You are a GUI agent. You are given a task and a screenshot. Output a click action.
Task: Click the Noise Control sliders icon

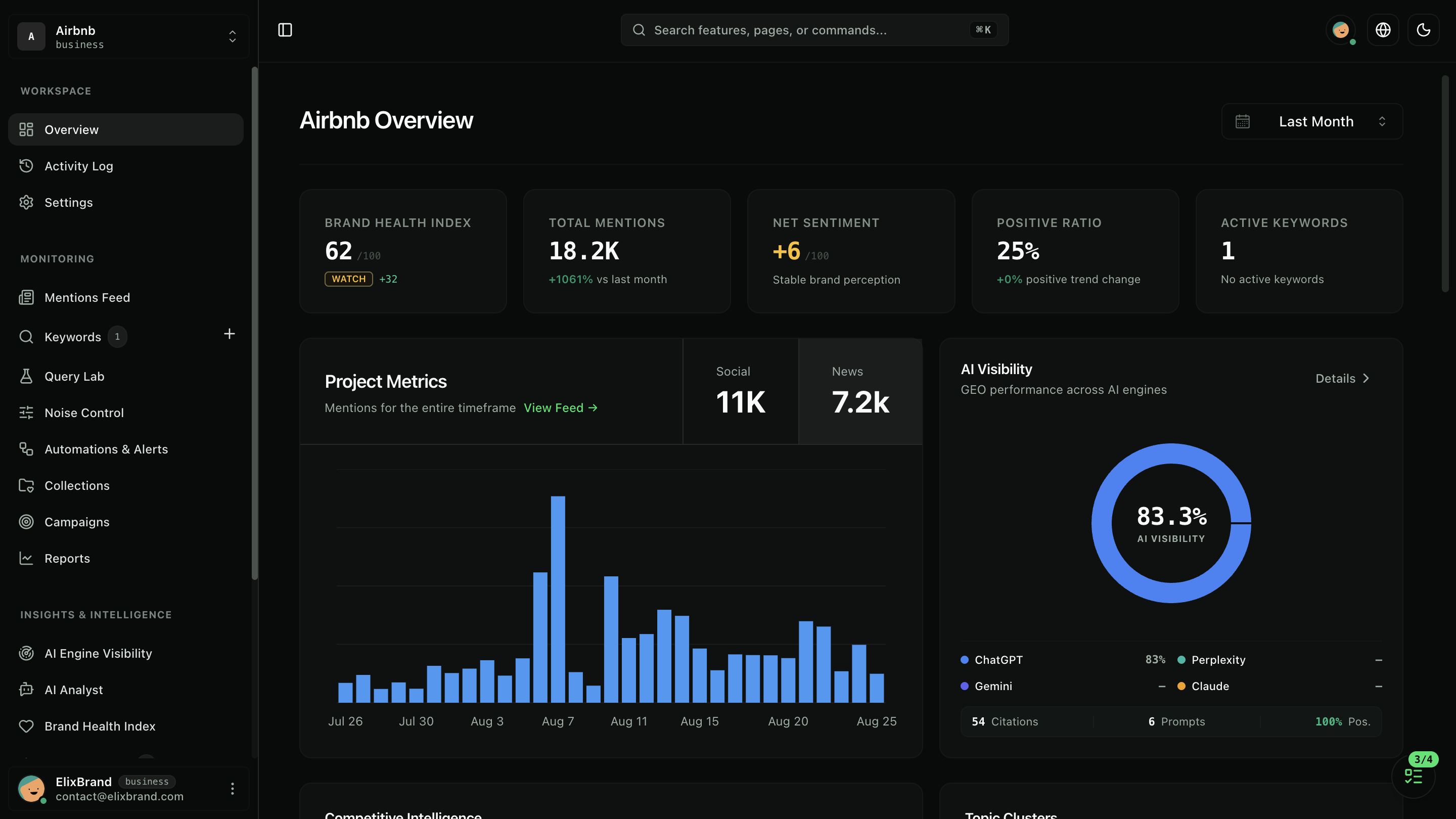coord(26,413)
